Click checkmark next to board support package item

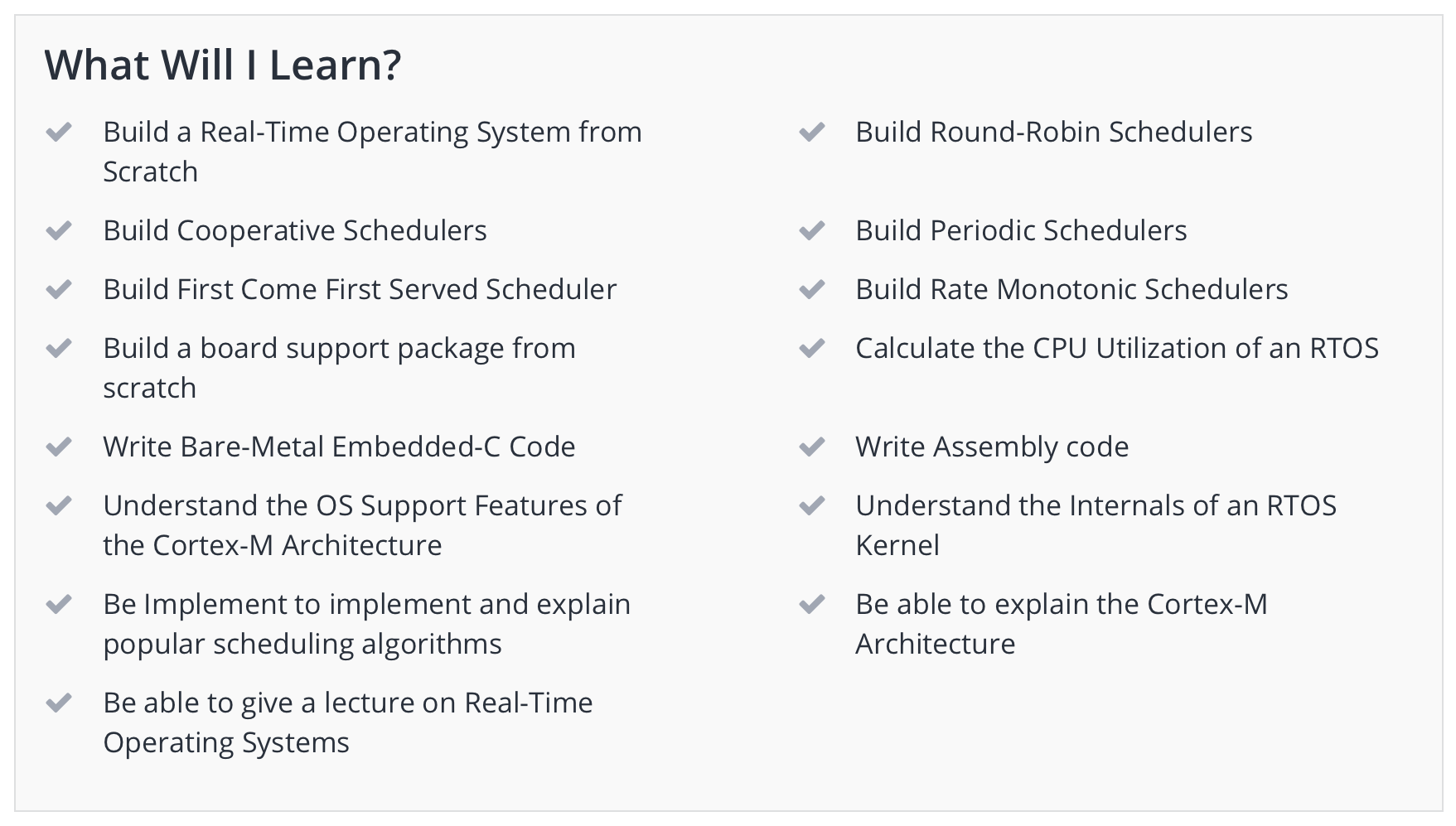59,348
